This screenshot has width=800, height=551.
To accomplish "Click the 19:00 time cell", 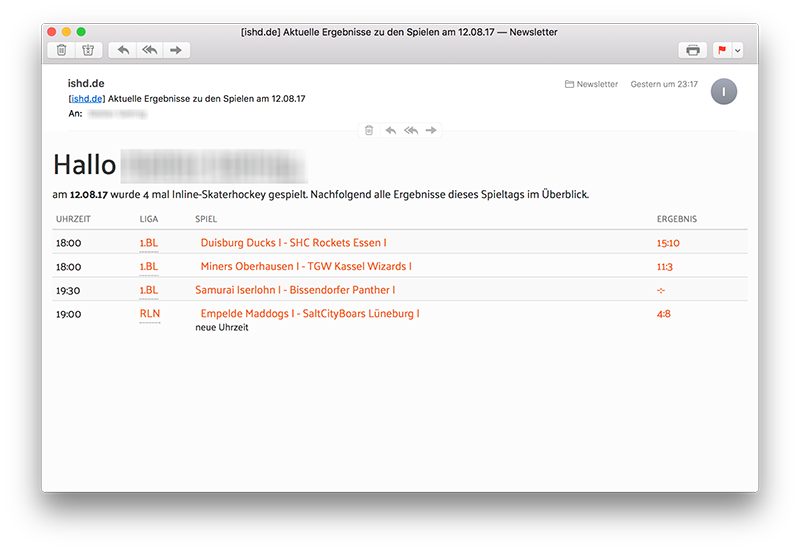I will [x=68, y=314].
